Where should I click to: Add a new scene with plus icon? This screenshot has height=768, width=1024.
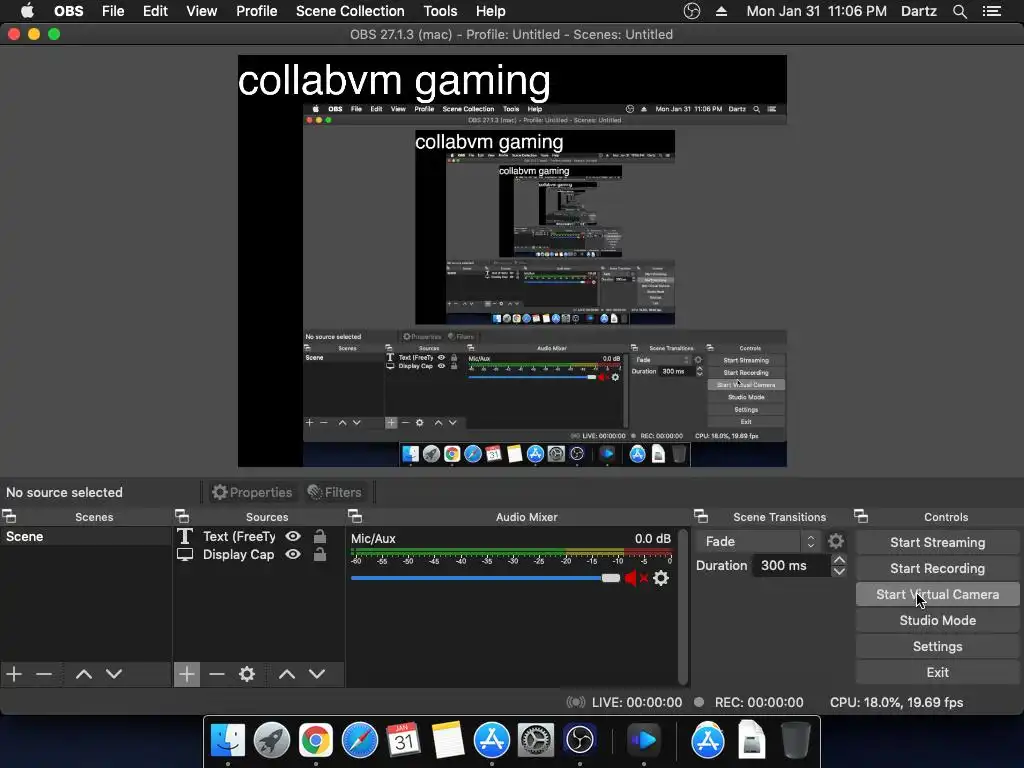pos(14,674)
